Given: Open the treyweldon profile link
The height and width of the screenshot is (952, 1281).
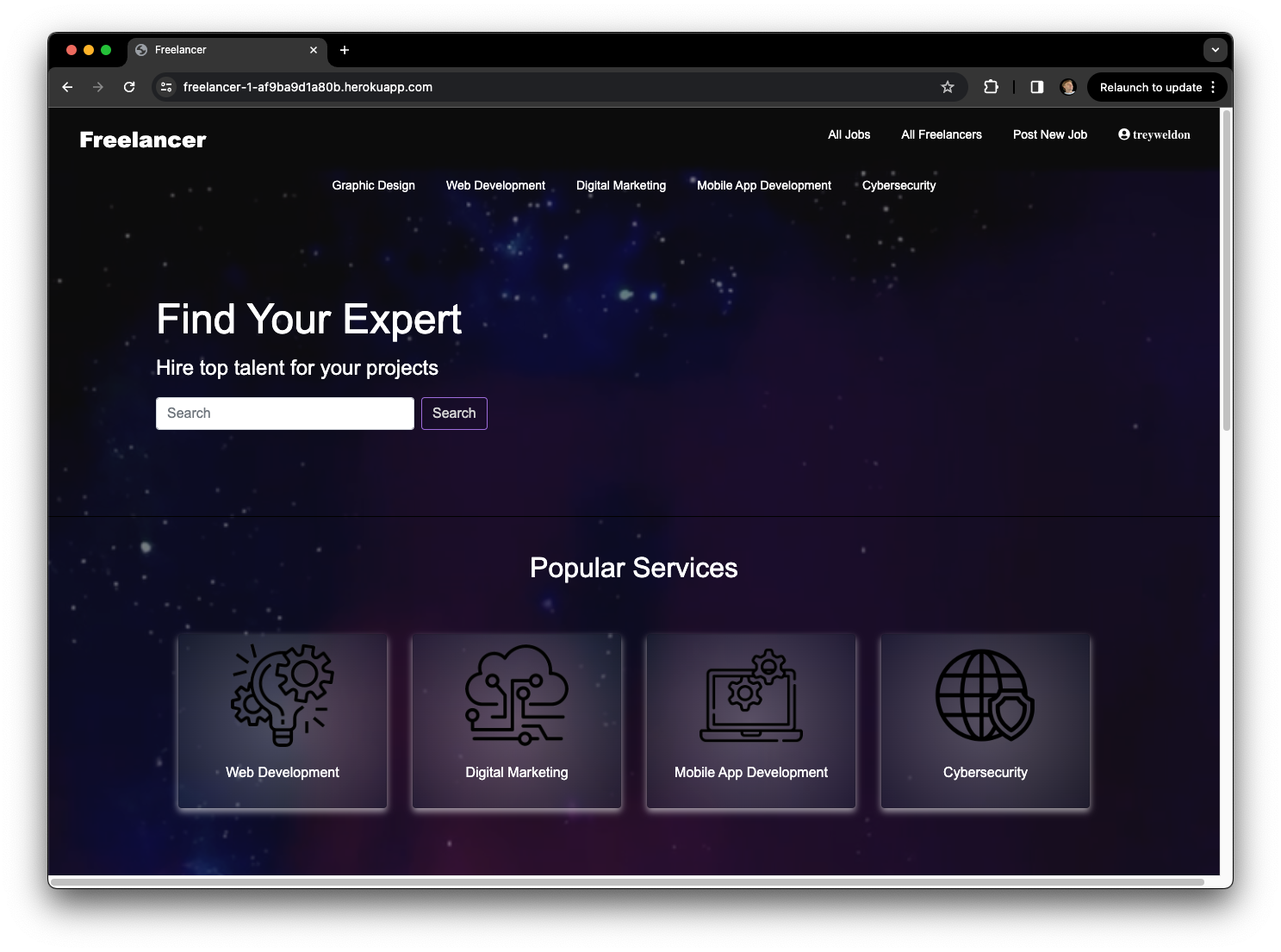Looking at the screenshot, I should [x=1154, y=134].
